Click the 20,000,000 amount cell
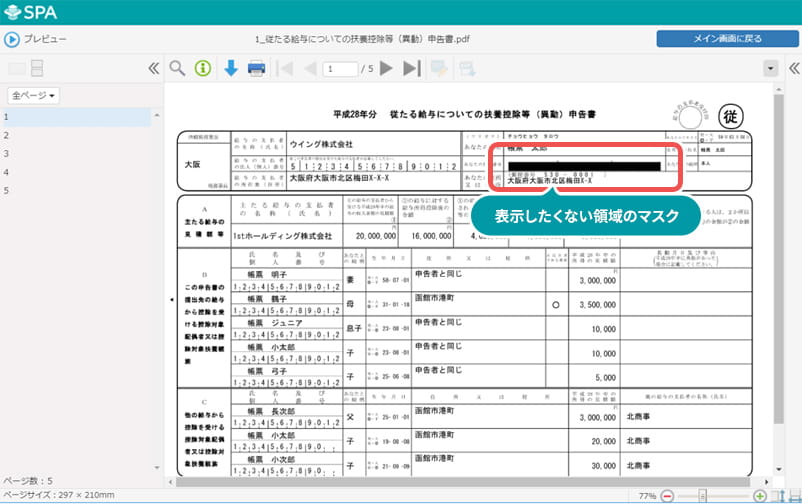802x504 pixels. 376,236
